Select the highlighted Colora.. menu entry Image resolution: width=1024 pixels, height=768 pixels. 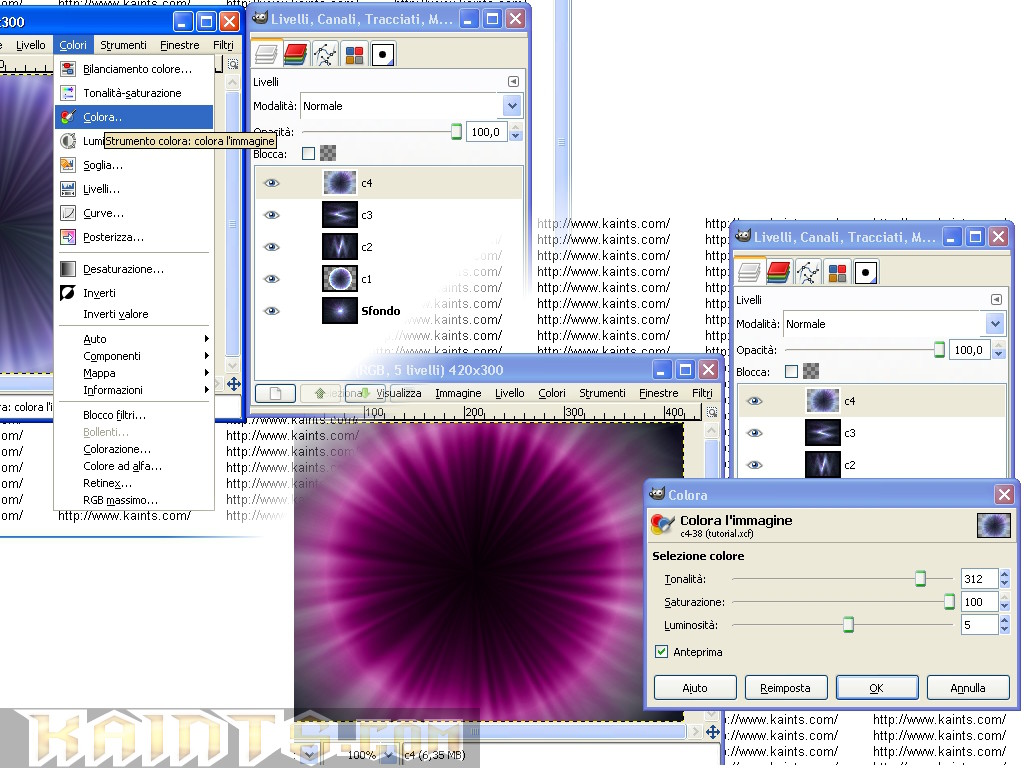tap(134, 117)
